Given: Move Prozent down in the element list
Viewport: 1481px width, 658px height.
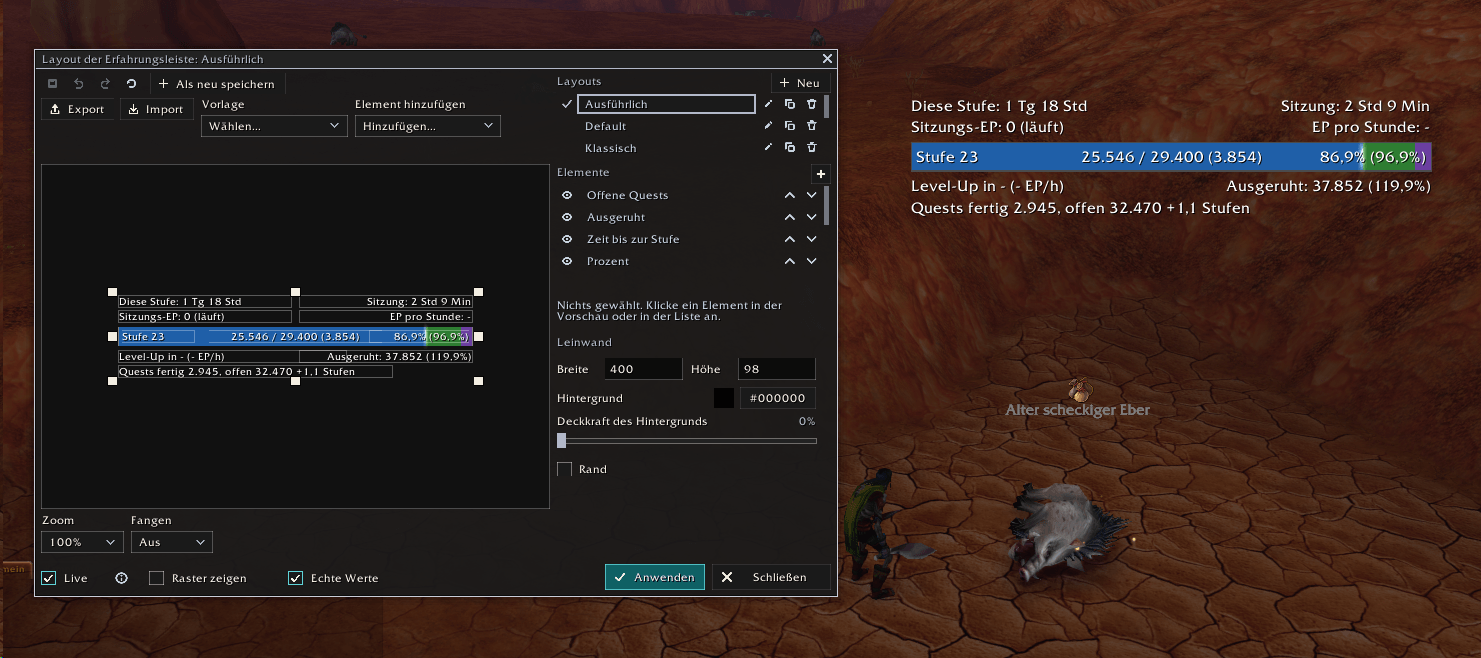Looking at the screenshot, I should 811,261.
